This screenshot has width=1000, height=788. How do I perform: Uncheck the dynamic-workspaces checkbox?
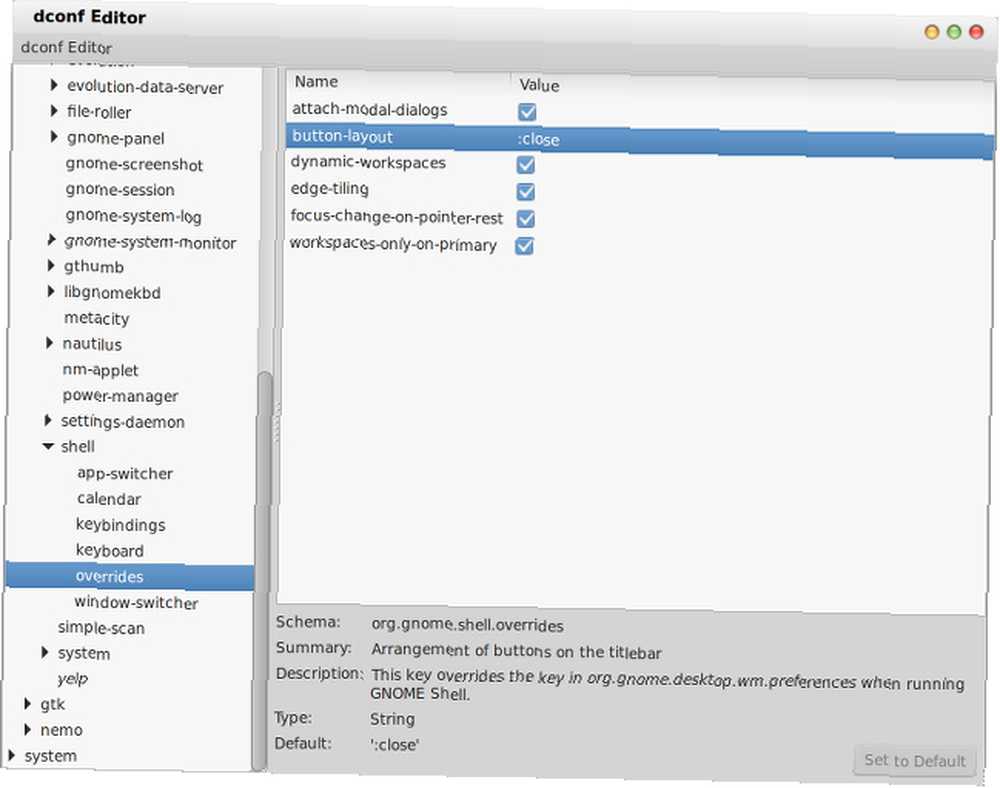click(x=526, y=165)
